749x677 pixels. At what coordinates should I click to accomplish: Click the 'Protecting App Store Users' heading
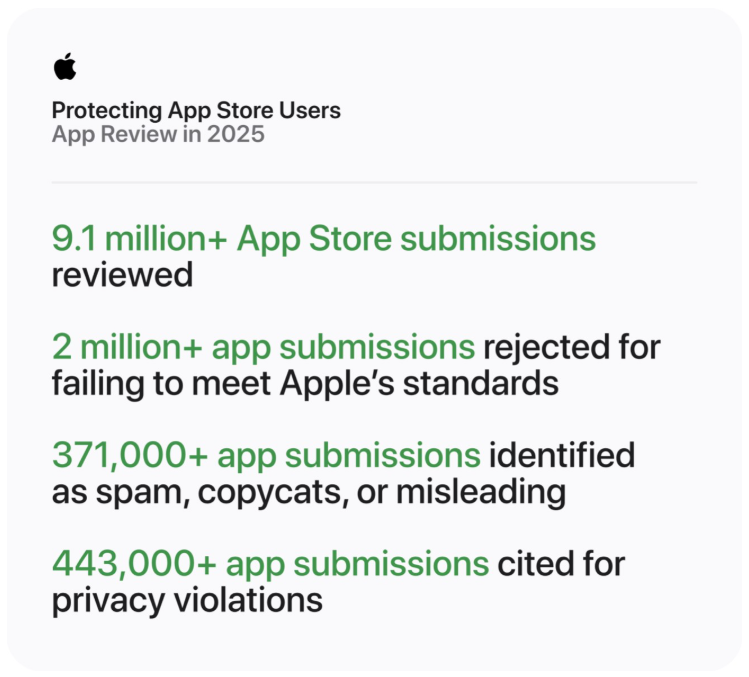tap(196, 111)
